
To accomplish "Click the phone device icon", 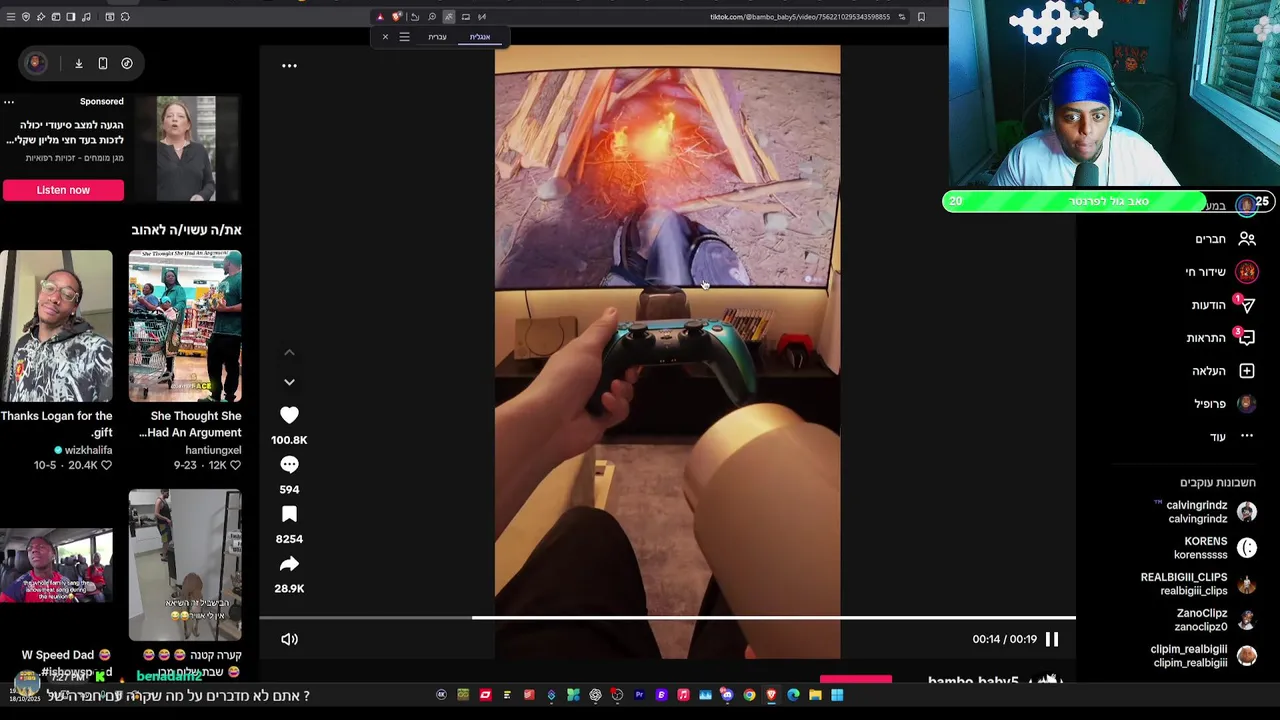I will pyautogui.click(x=103, y=63).
